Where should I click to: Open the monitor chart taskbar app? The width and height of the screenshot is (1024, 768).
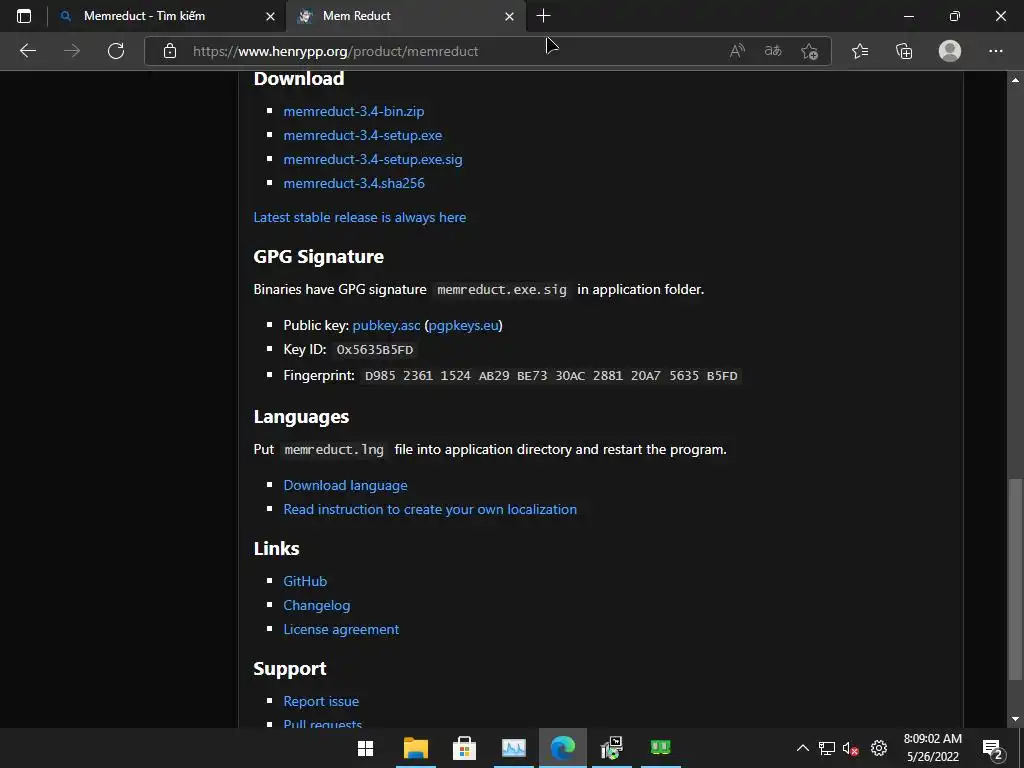point(513,748)
